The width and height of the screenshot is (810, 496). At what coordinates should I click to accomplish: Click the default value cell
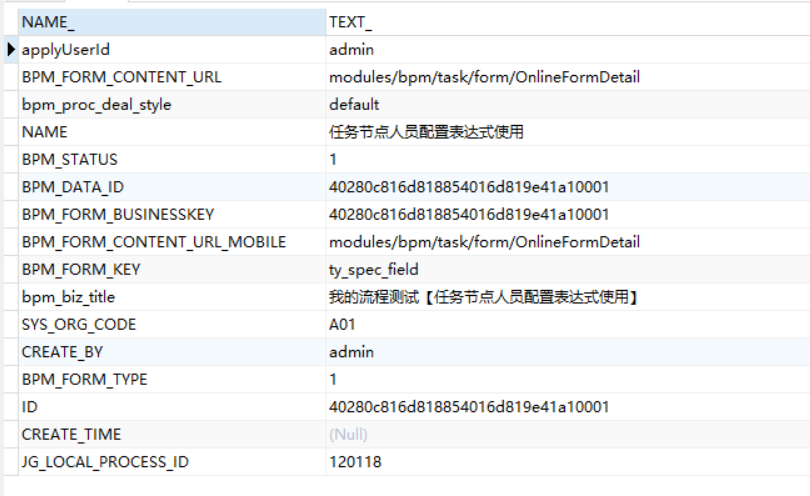click(x=568, y=104)
